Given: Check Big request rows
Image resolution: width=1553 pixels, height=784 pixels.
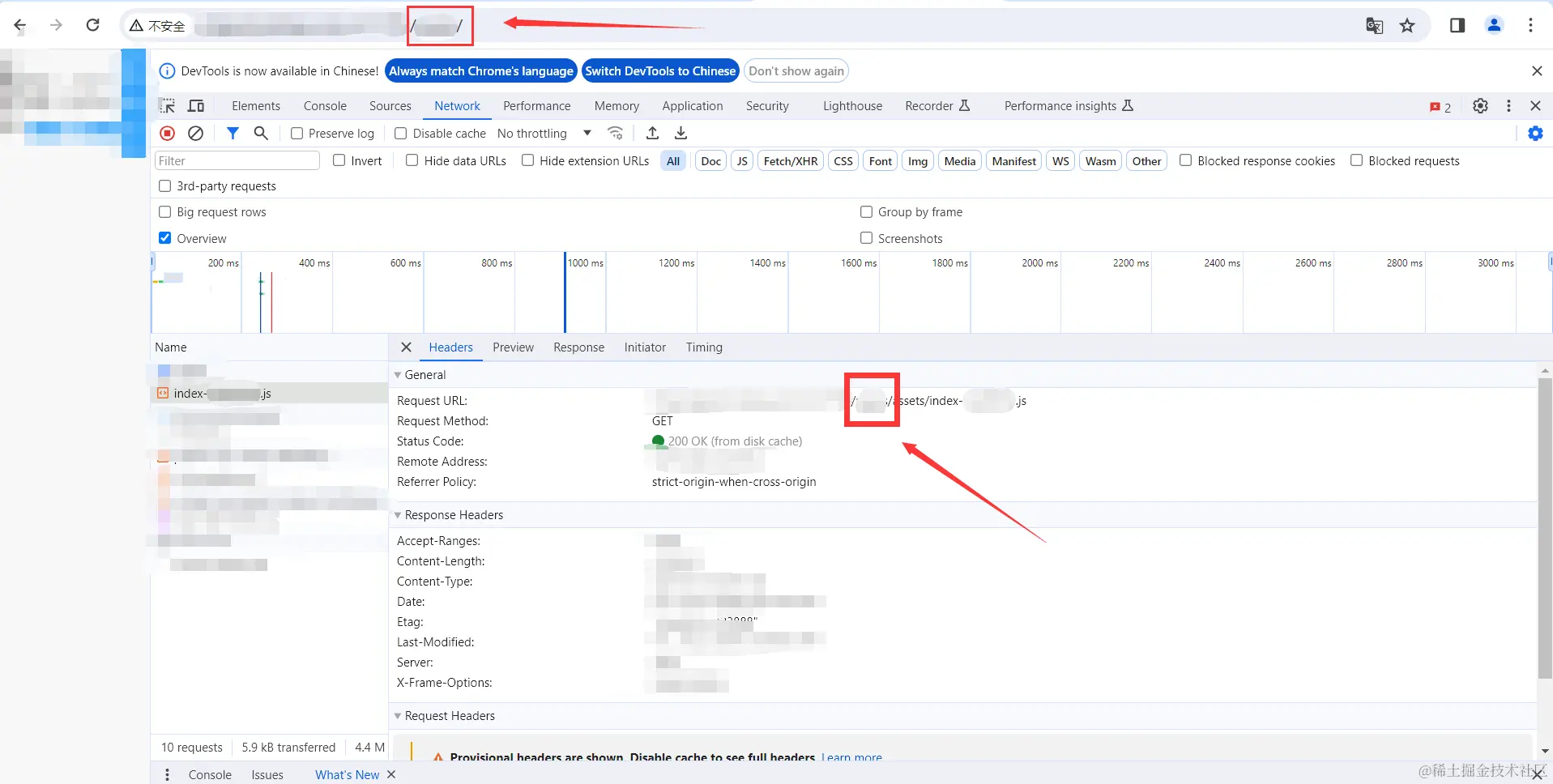Looking at the screenshot, I should [x=165, y=212].
